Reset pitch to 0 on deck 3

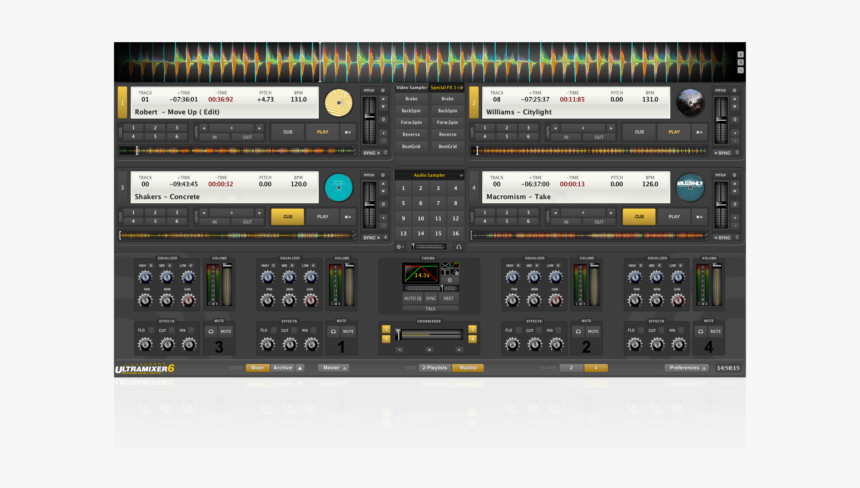(383, 204)
